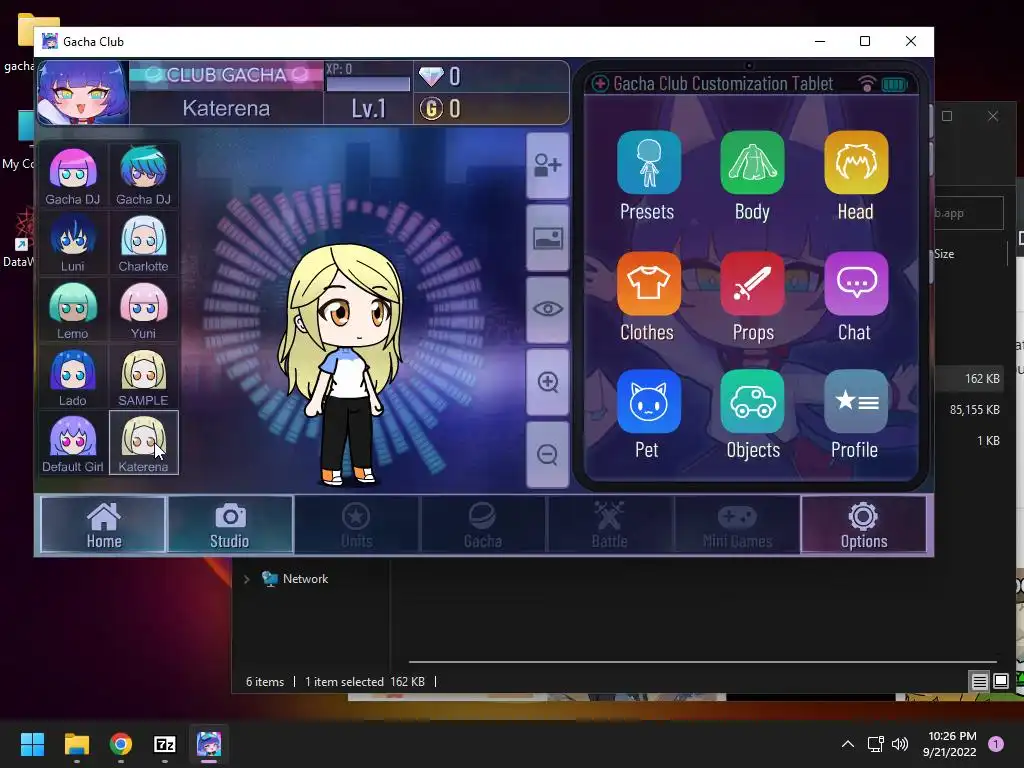This screenshot has height=768, width=1024.
Task: Click the 162 KB file size cell
Action: [x=982, y=379]
